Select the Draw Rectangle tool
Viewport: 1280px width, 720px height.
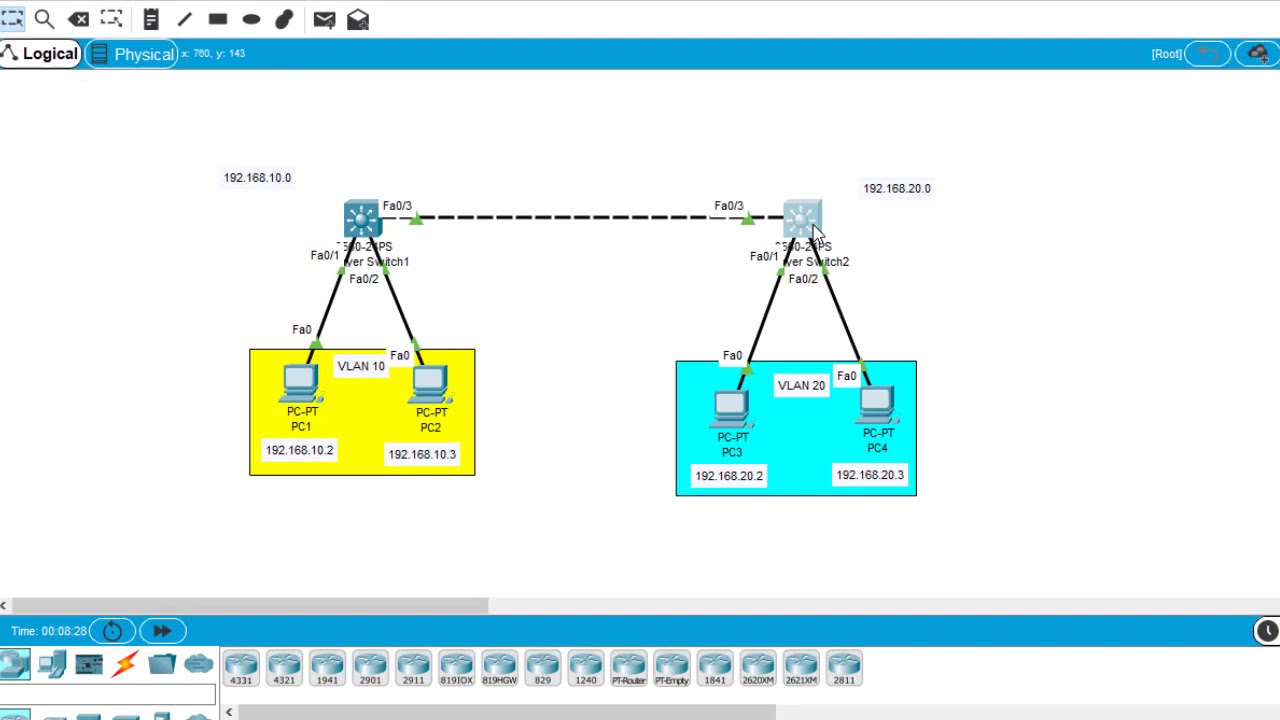tap(218, 19)
